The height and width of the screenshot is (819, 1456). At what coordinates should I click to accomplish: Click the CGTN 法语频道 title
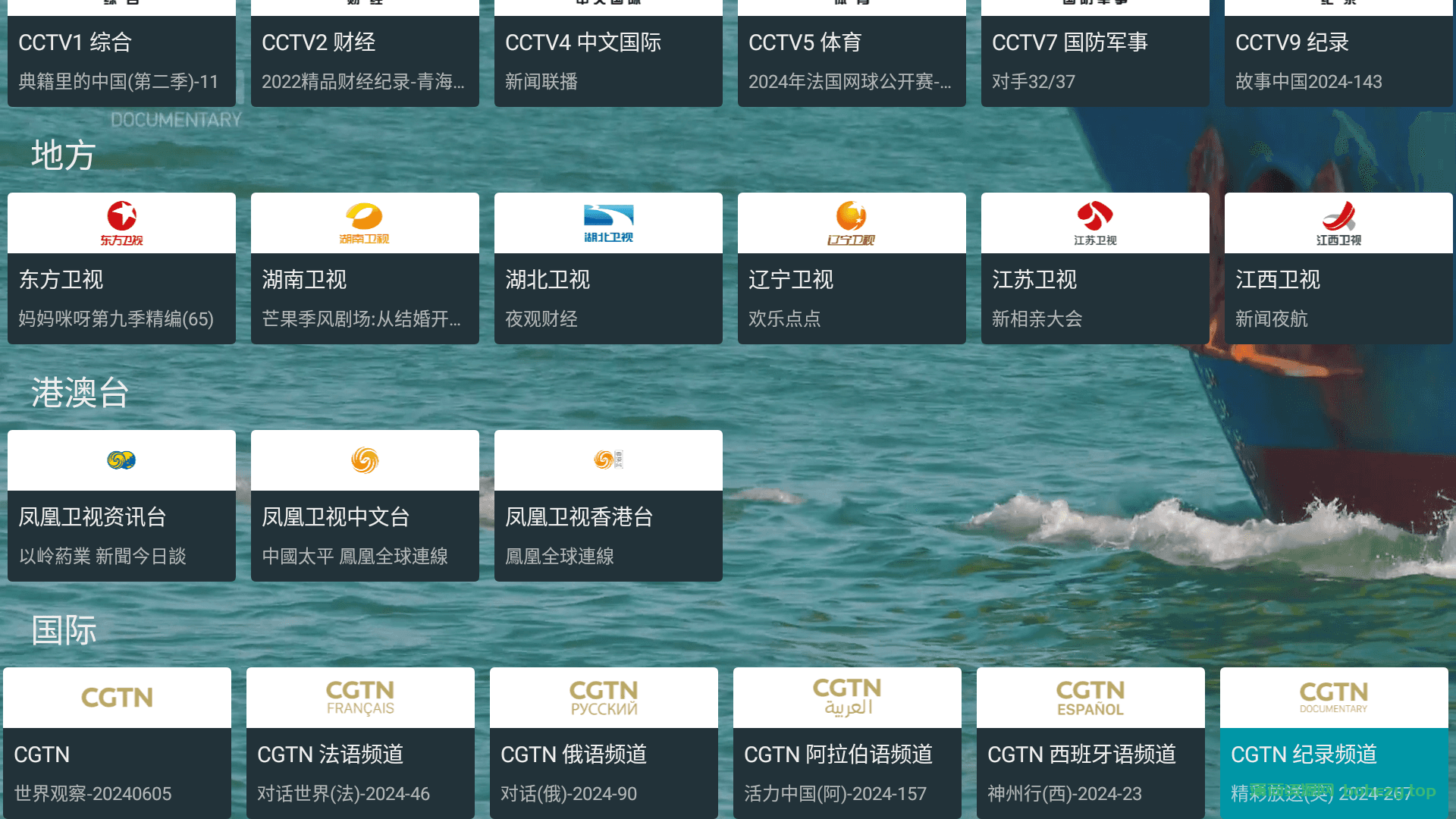click(x=331, y=755)
